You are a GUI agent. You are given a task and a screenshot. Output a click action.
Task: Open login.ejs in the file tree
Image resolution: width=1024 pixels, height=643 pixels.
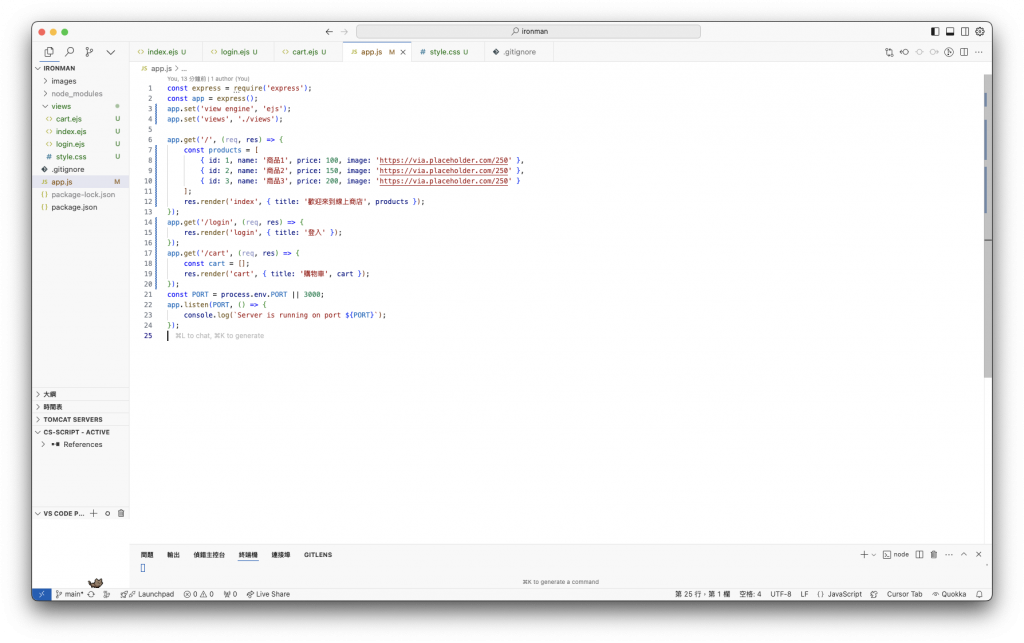click(x=80, y=144)
